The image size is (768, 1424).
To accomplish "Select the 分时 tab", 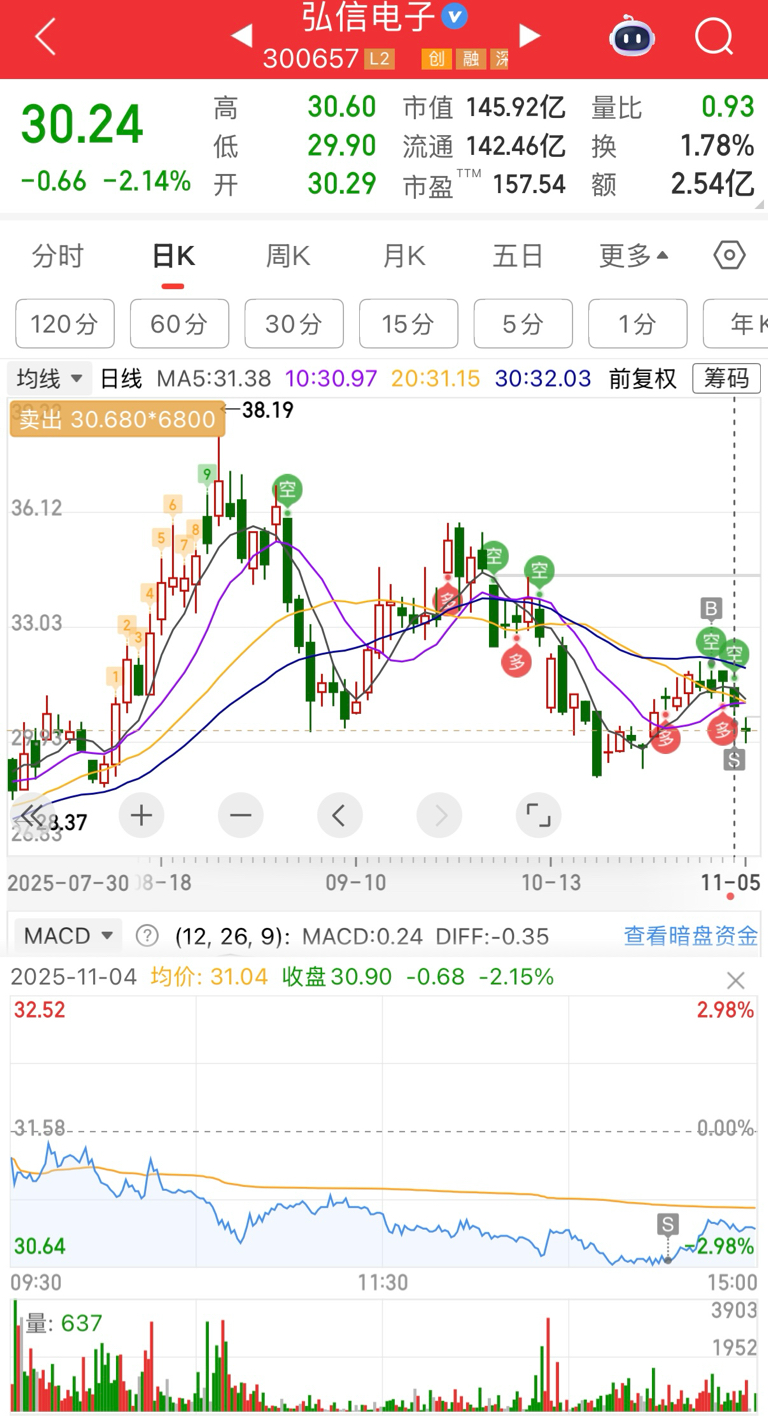I will pos(57,256).
